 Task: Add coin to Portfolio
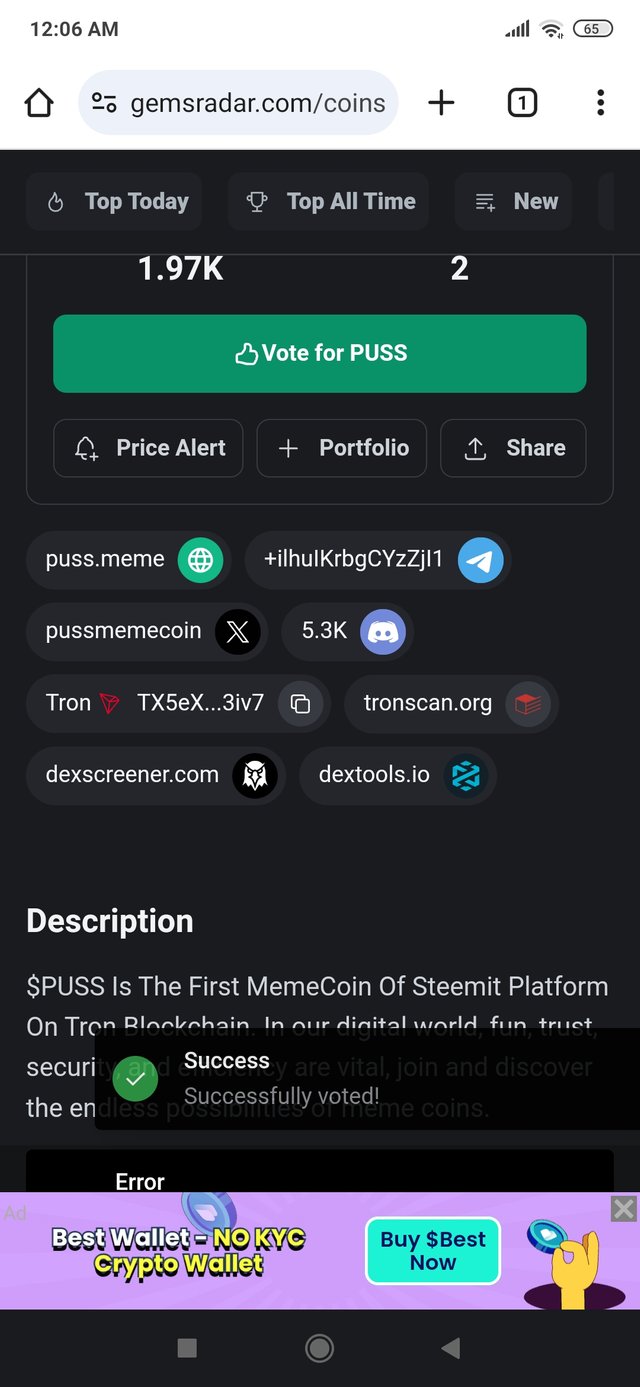click(x=342, y=448)
